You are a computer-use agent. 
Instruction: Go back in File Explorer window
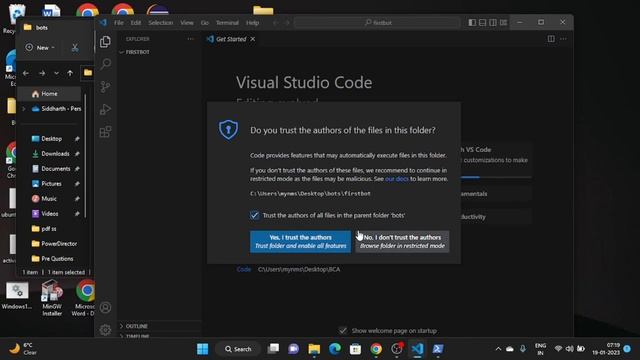point(26,73)
